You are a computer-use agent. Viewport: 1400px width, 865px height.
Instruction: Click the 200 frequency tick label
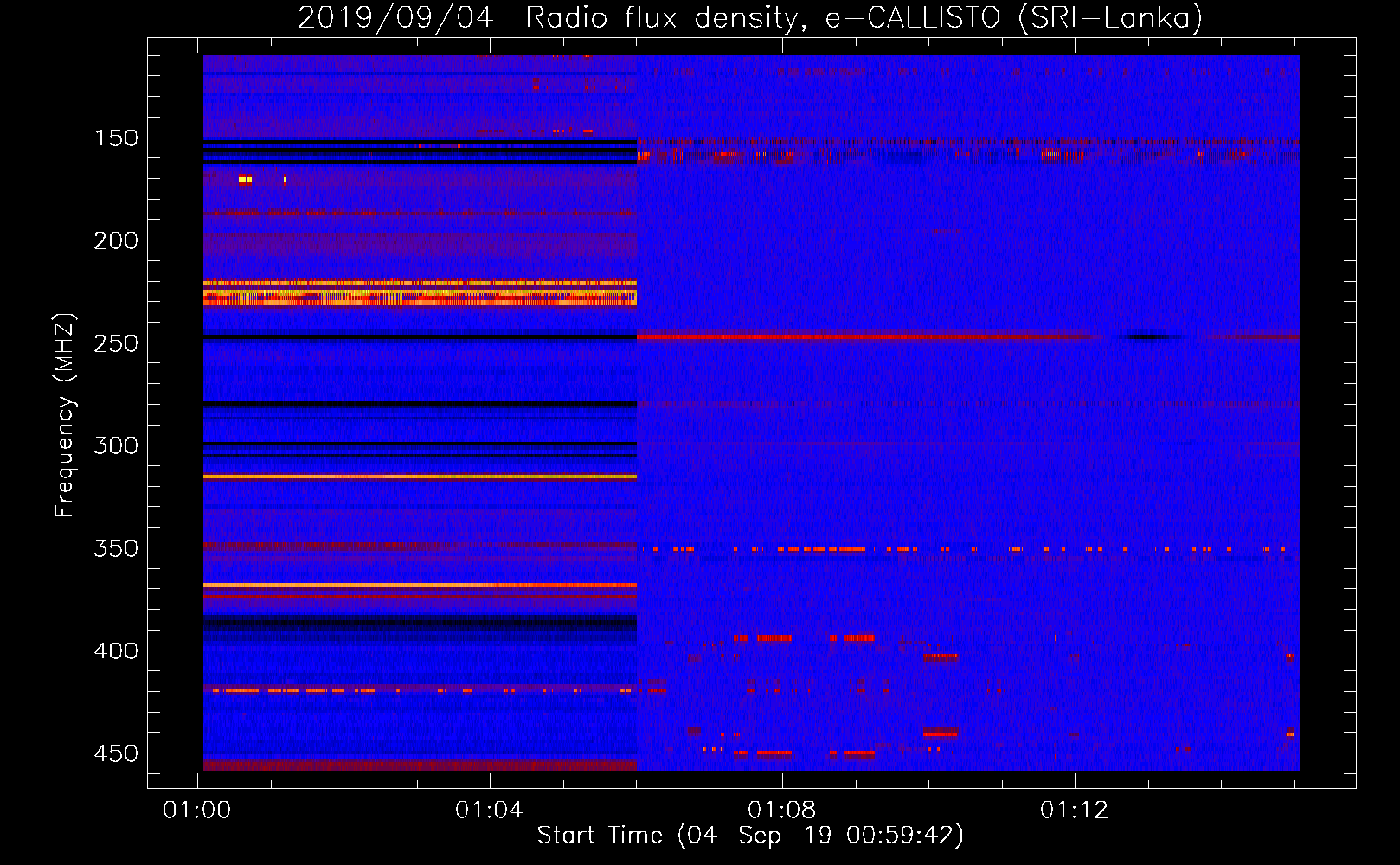click(x=116, y=240)
